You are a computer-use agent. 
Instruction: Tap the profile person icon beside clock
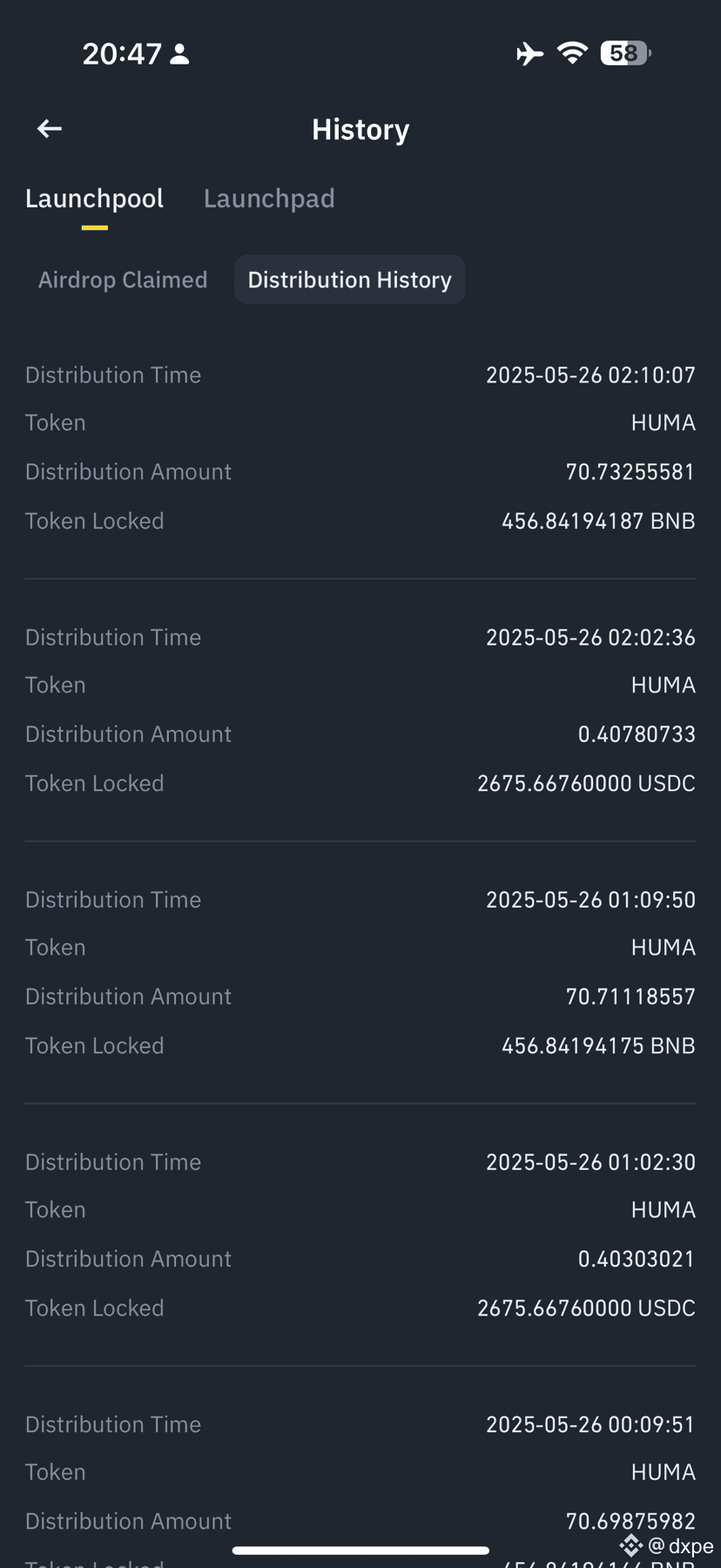180,54
